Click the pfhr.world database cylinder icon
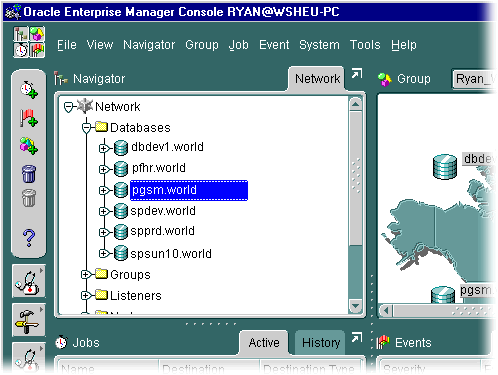Screen dimensions: 498x375 121,169
